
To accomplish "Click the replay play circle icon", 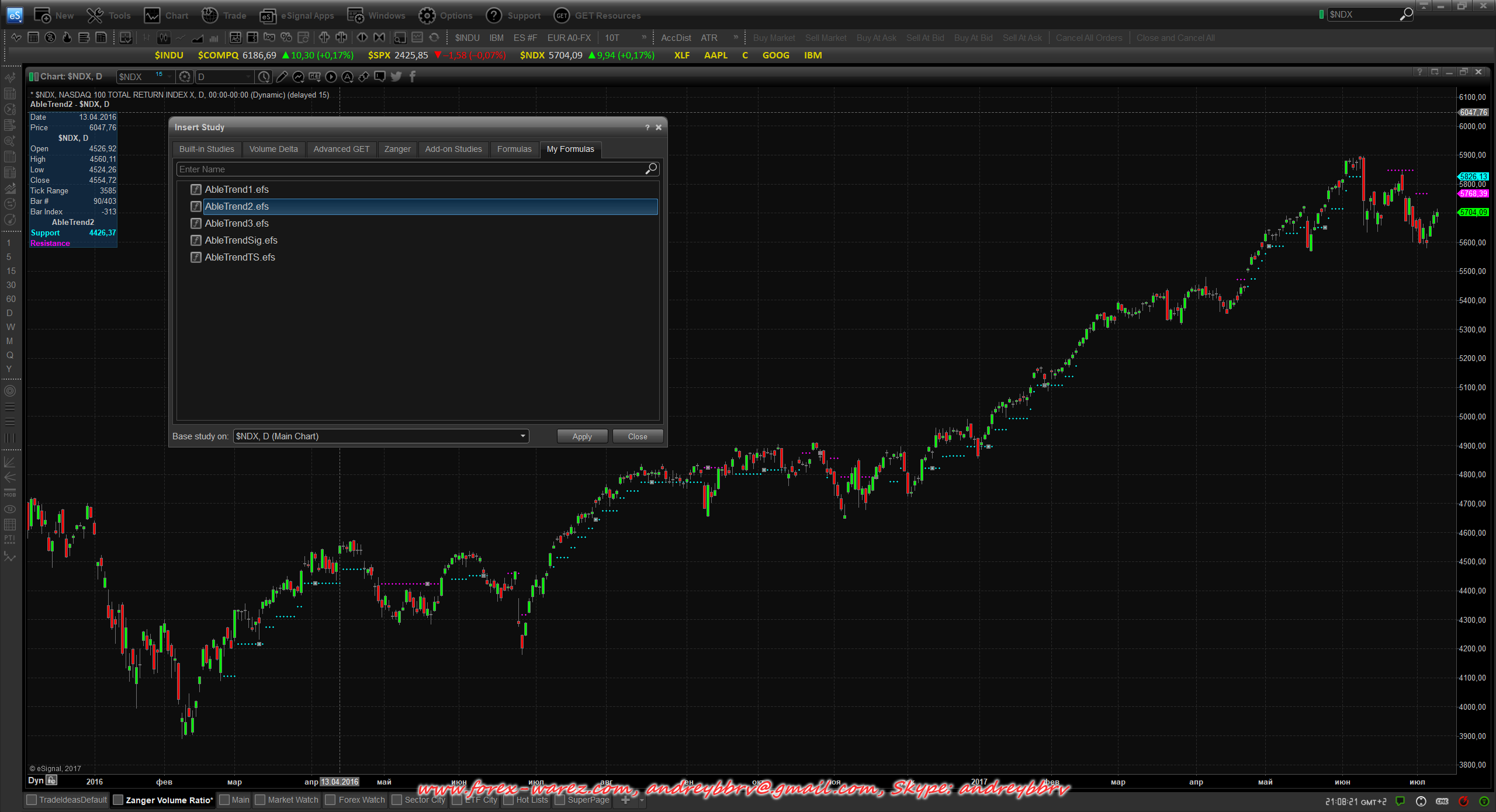I will tap(331, 77).
